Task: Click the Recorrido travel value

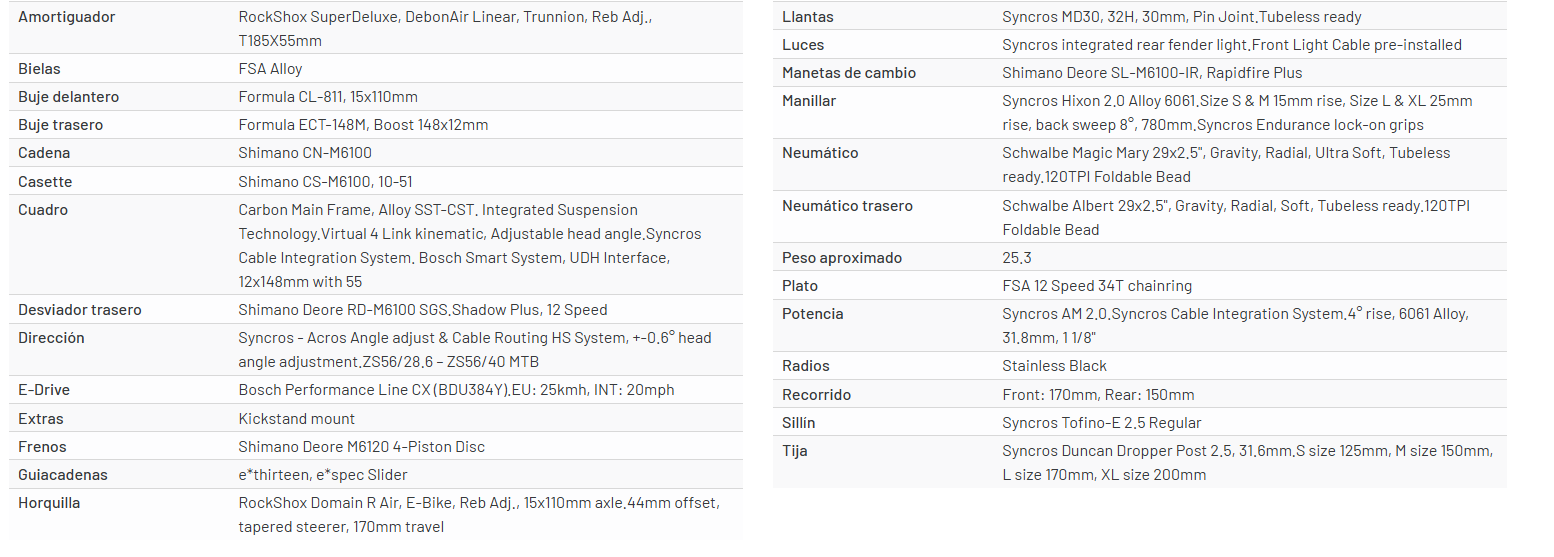Action: tap(1098, 395)
